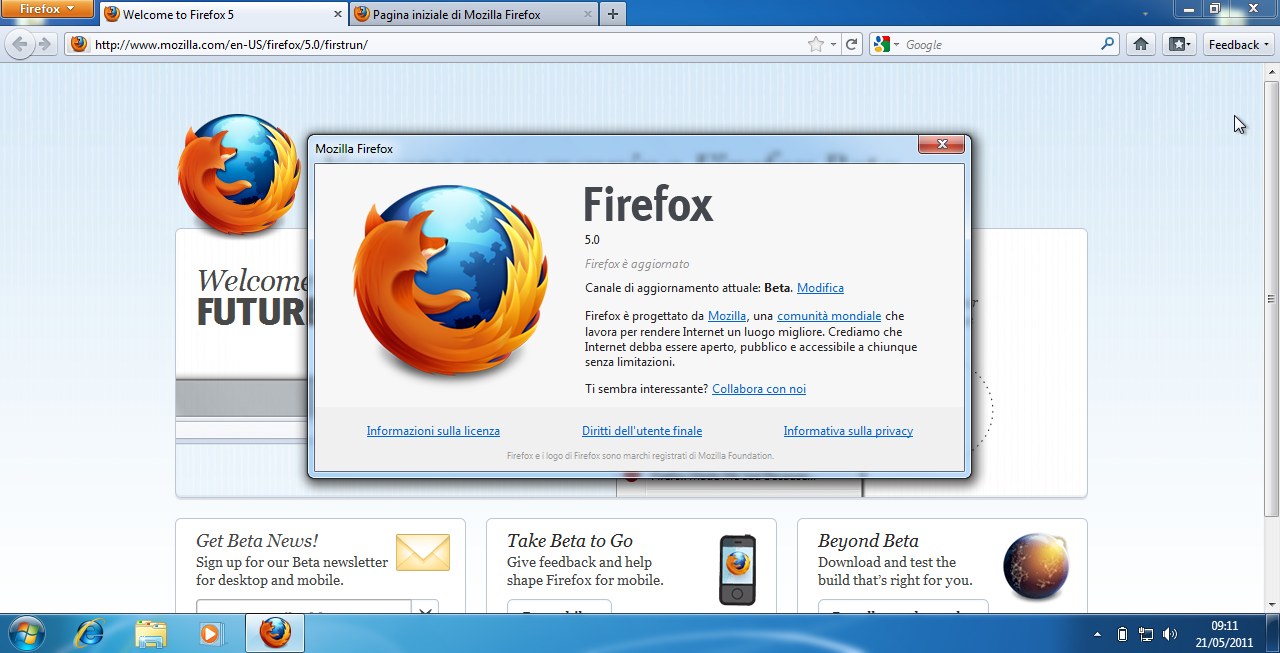Click the Aurora globe icon beside Beyond Beta
This screenshot has height=653, width=1280.
click(1036, 566)
